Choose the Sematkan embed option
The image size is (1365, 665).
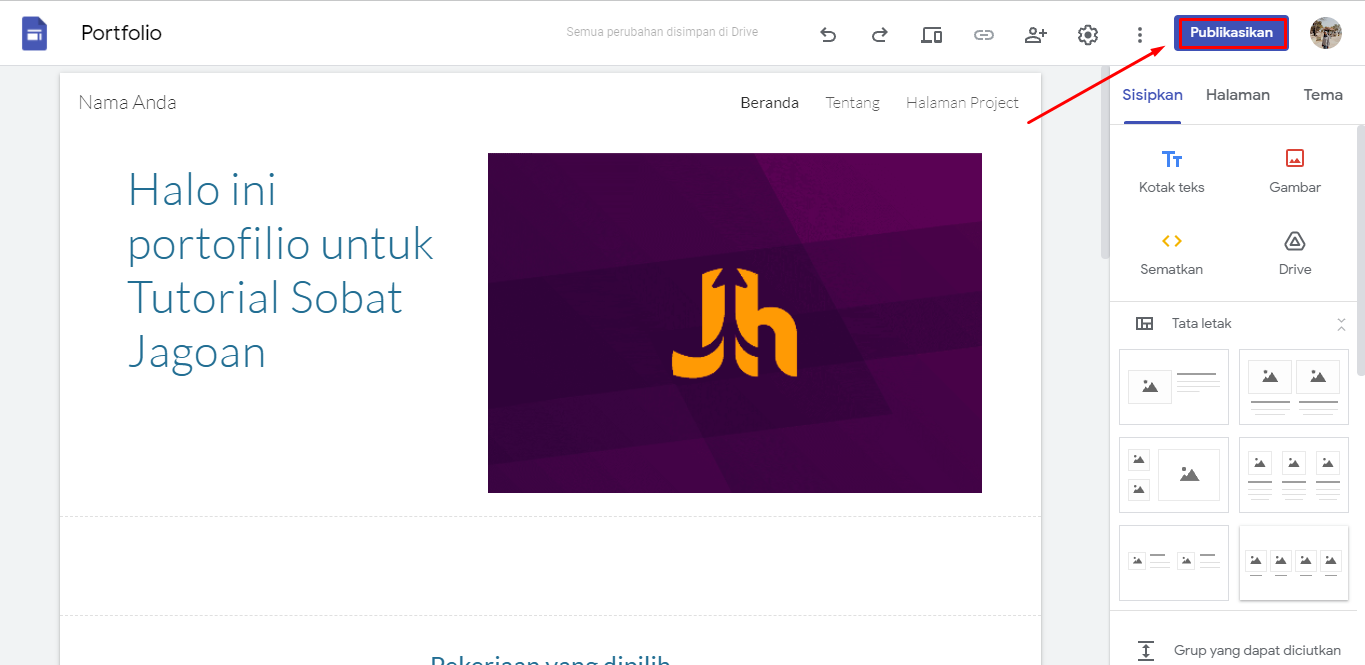[1172, 253]
